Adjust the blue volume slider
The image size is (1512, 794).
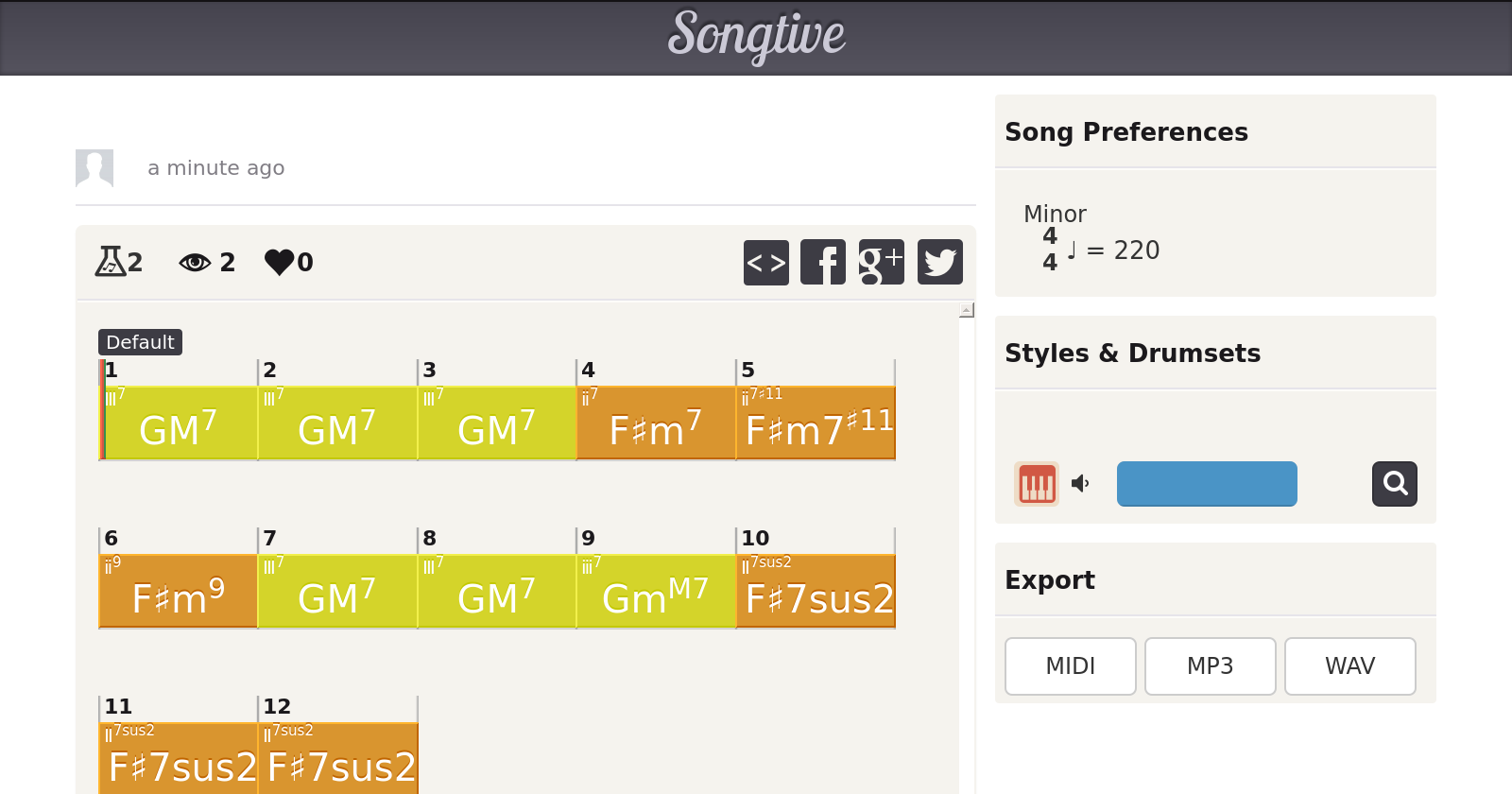pyautogui.click(x=1207, y=484)
